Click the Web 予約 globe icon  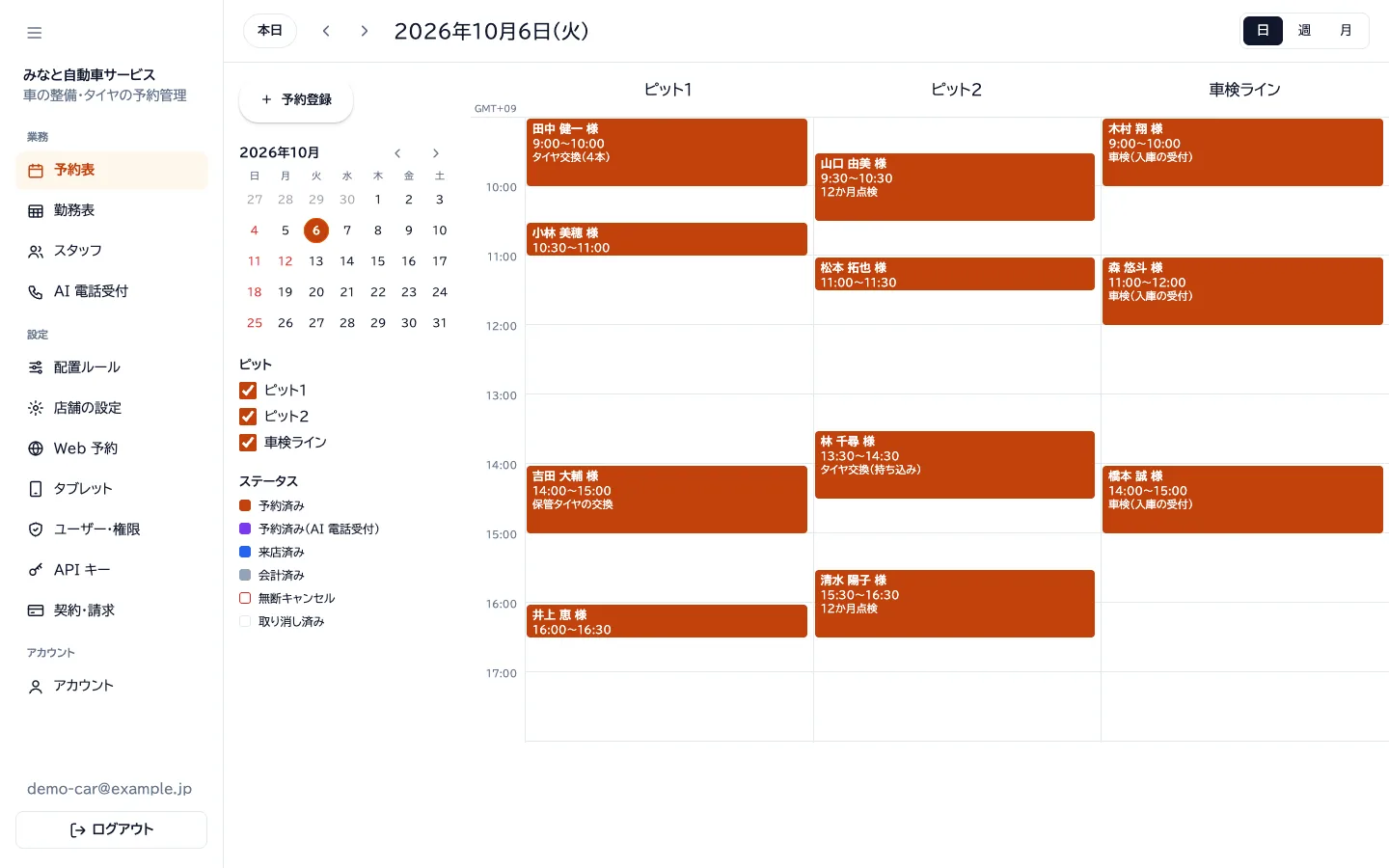click(x=36, y=448)
